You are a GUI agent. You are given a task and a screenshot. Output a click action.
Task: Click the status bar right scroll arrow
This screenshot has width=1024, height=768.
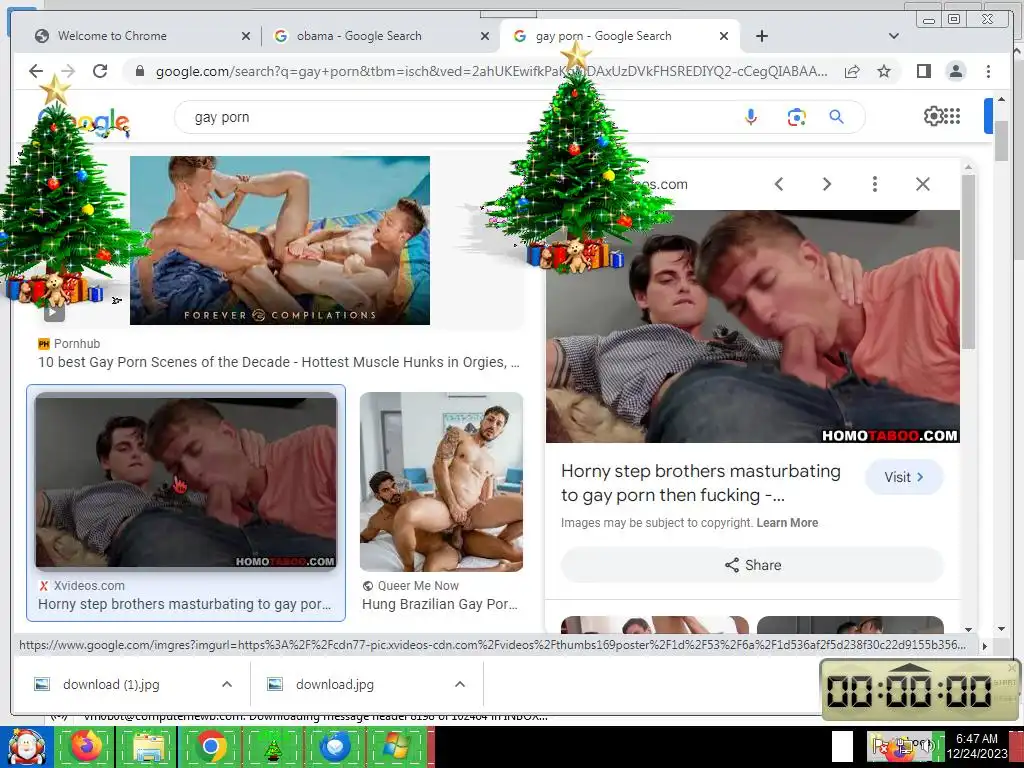[x=985, y=647]
